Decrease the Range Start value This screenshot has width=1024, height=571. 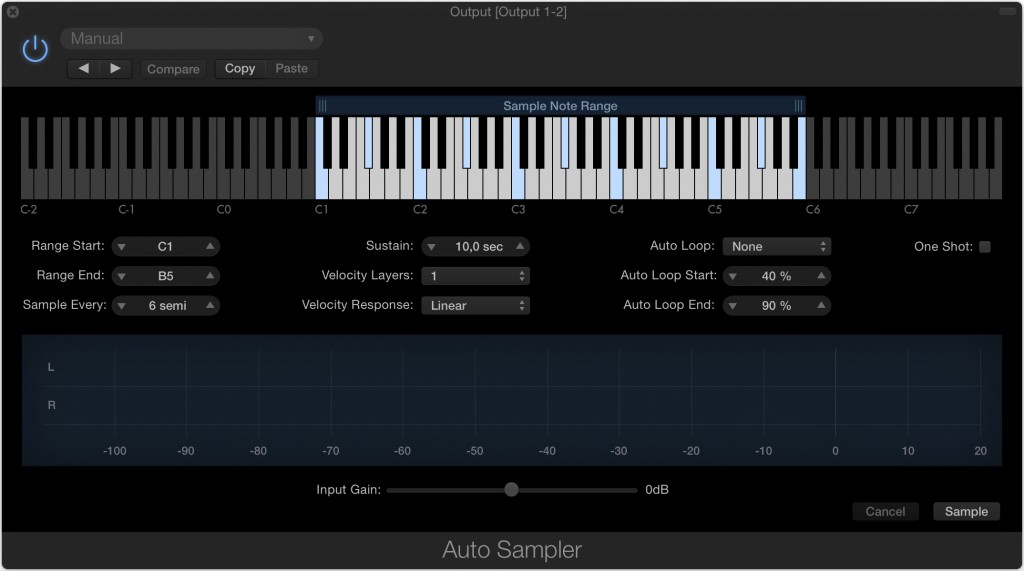pos(121,247)
